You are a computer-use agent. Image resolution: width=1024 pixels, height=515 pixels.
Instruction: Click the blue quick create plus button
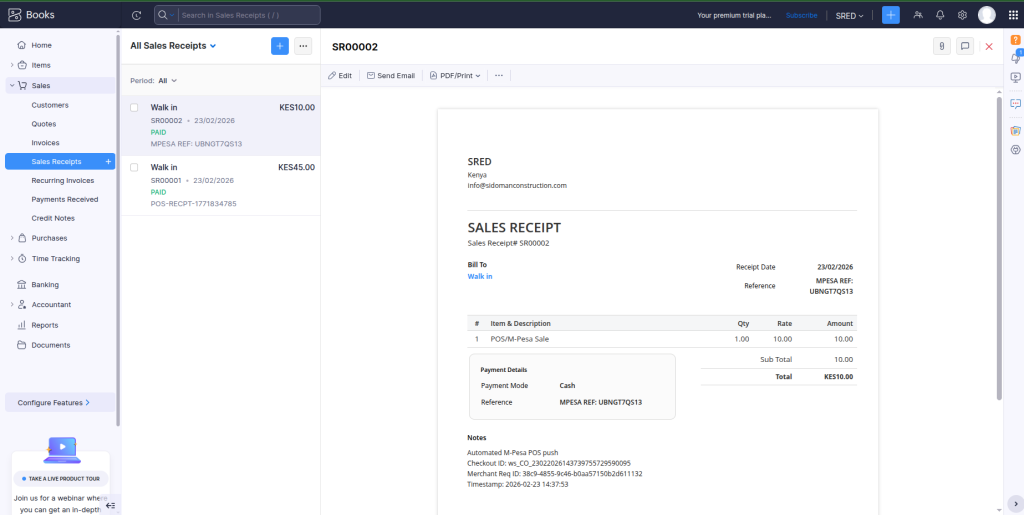[x=891, y=15]
